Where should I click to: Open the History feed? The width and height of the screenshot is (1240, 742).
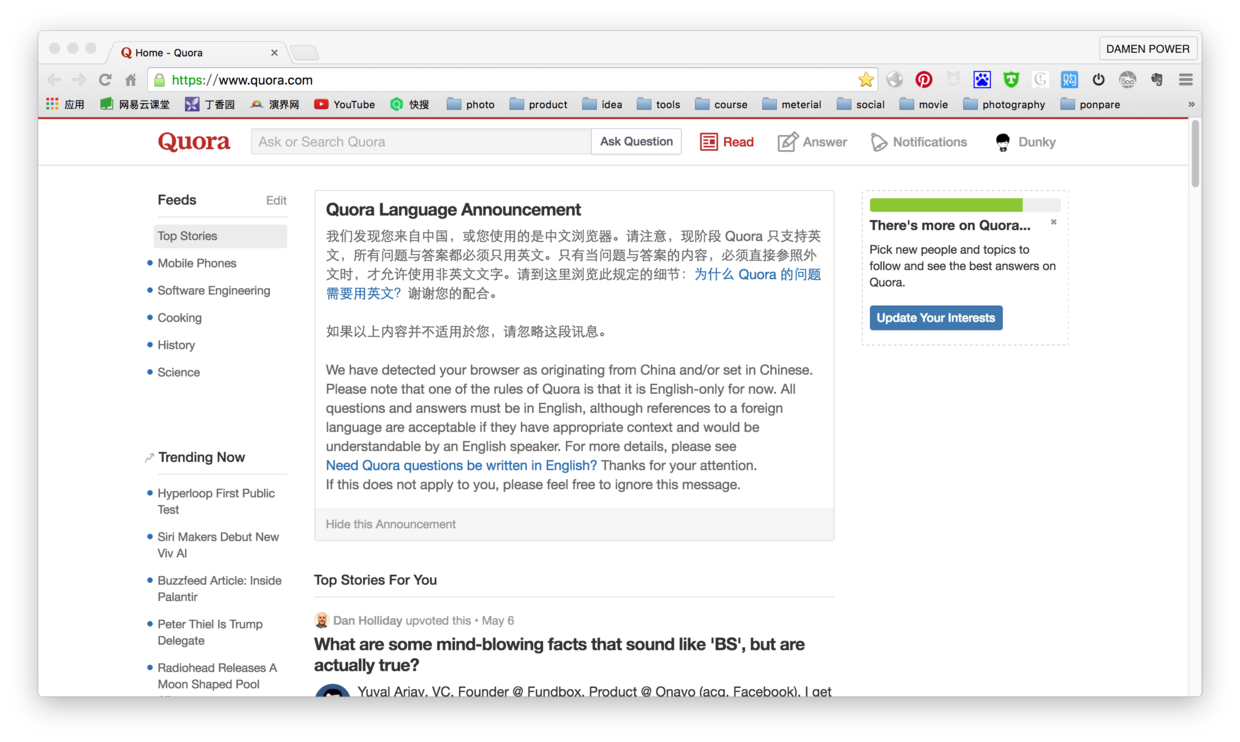[176, 345]
